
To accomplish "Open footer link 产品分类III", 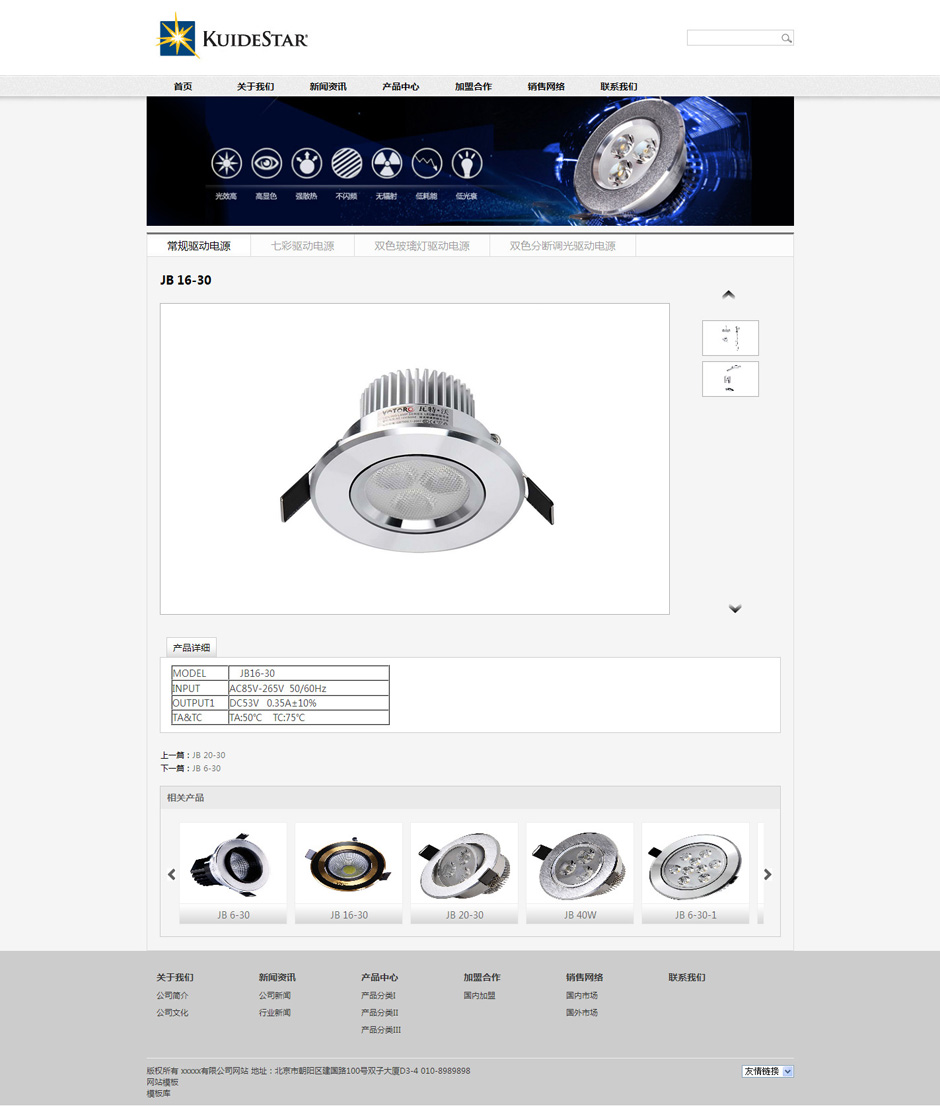I will (381, 1029).
